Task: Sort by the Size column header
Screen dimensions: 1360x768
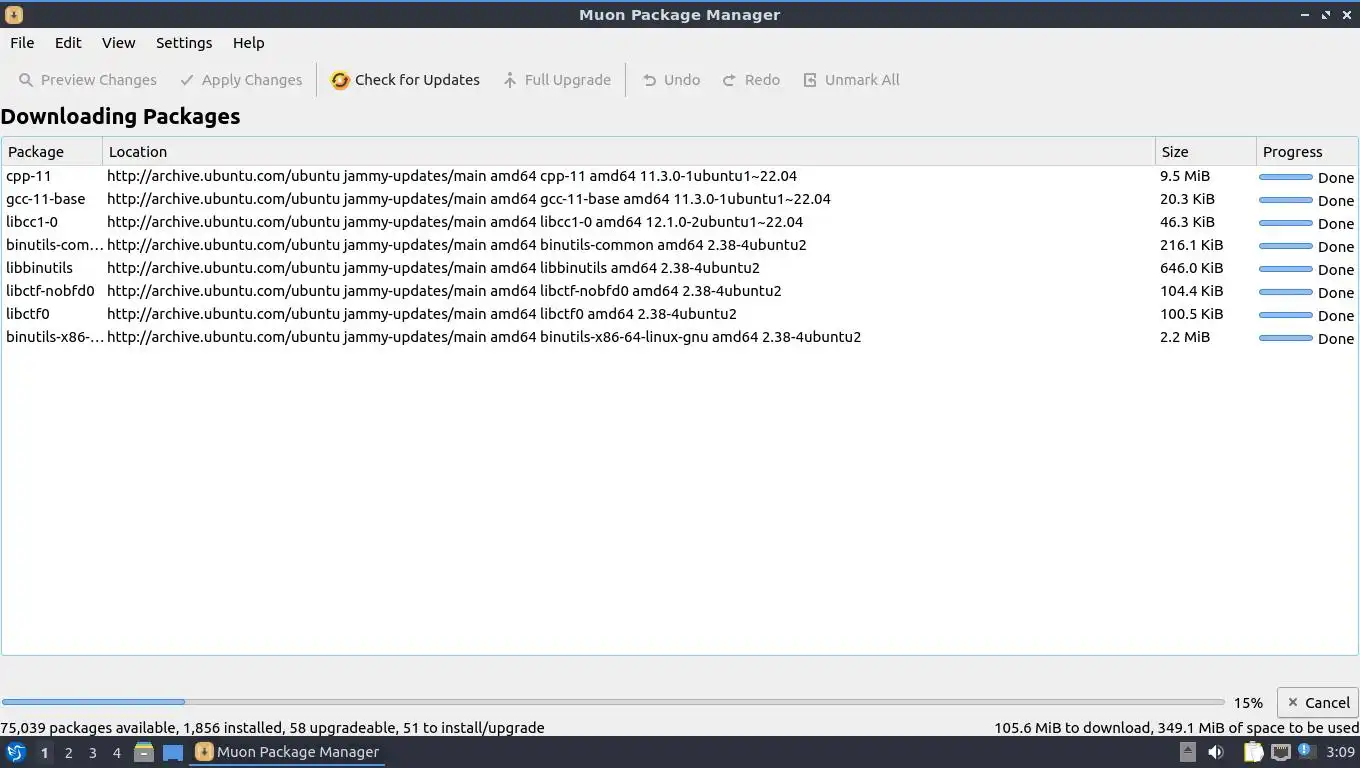Action: 1206,152
